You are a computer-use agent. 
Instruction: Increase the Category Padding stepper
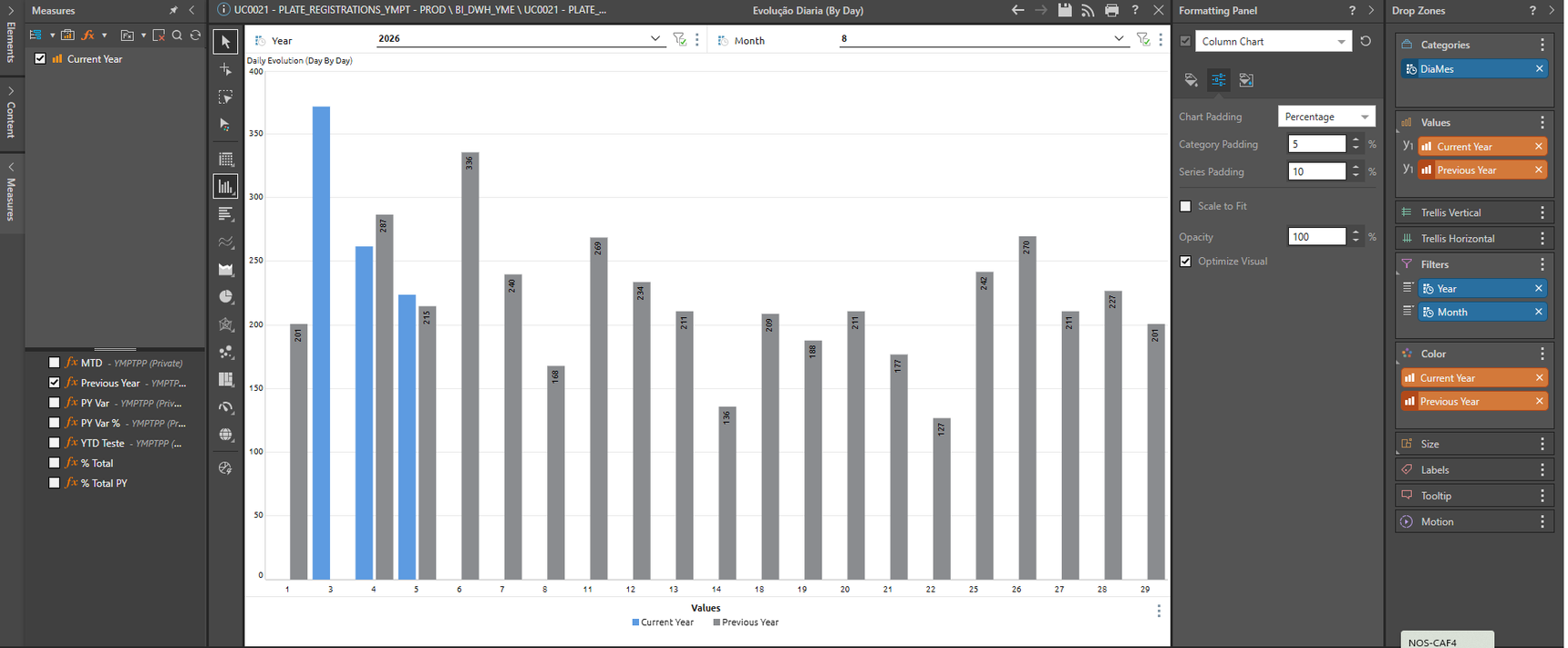pyautogui.click(x=1357, y=140)
